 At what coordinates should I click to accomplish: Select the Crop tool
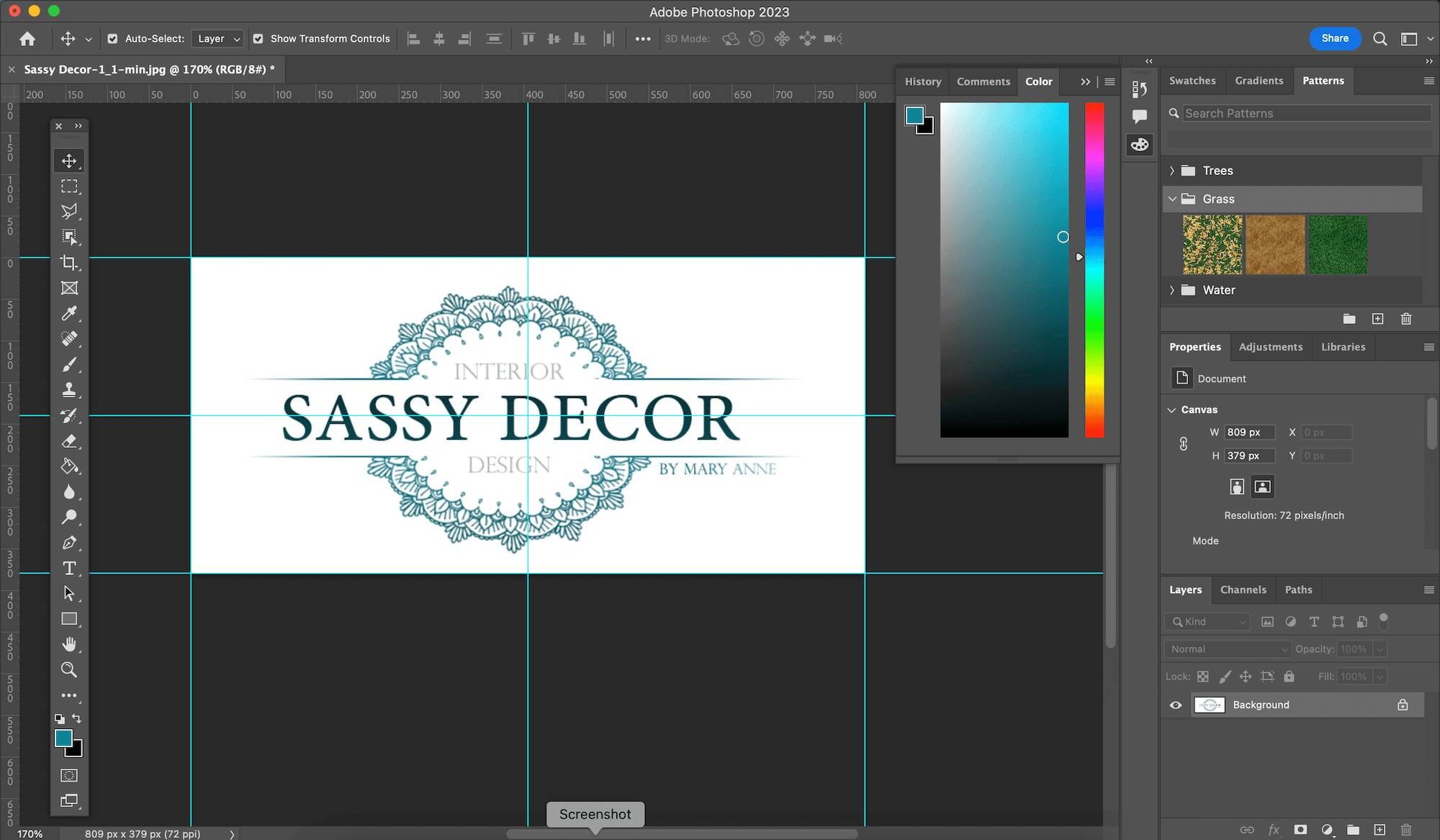[x=69, y=263]
